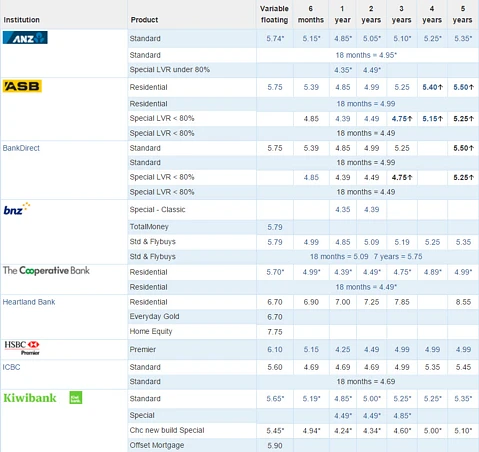Viewport: 479px width, 452px height.
Task: Select ANZ '18 months = 4.95' row
Action: tap(366, 55)
